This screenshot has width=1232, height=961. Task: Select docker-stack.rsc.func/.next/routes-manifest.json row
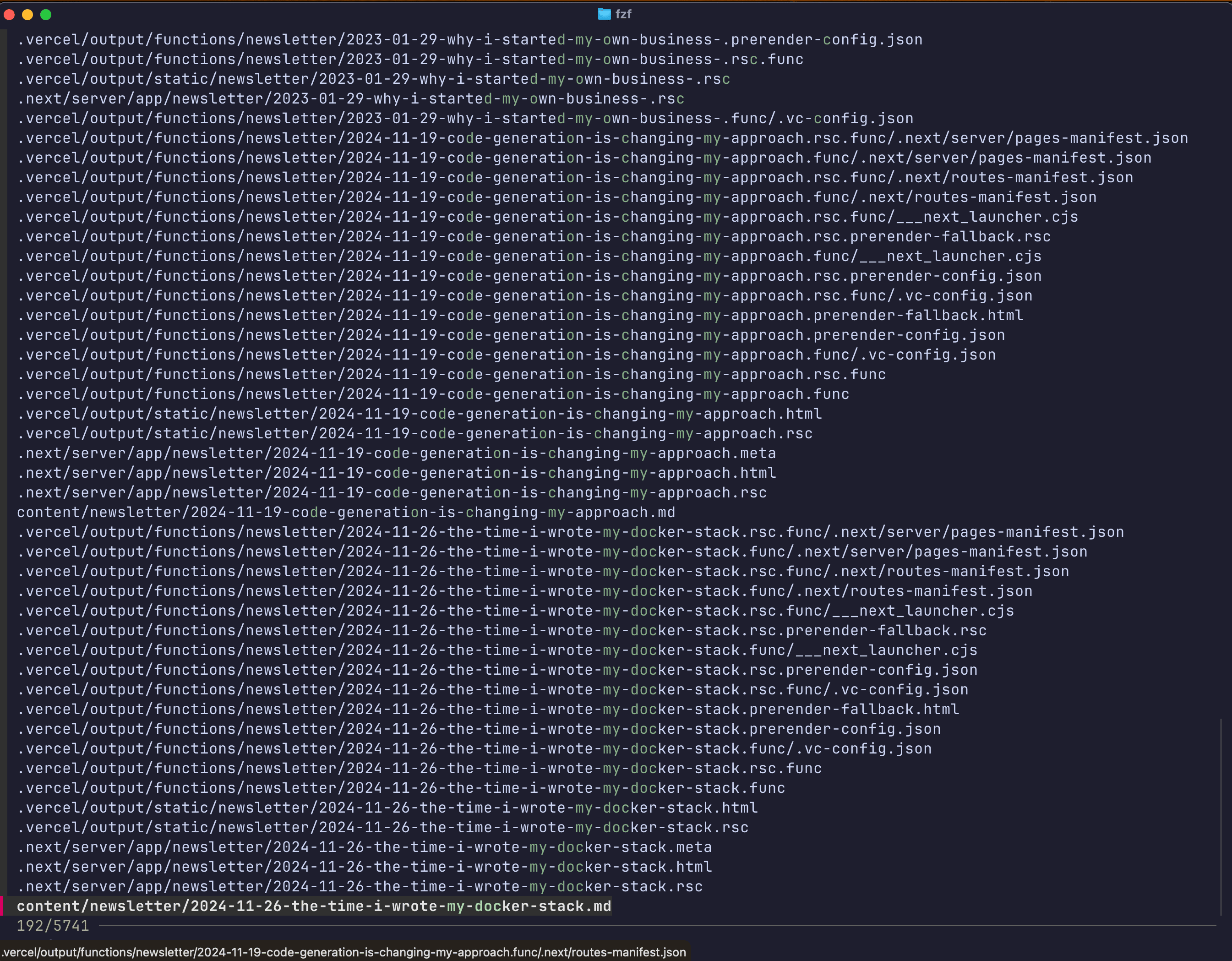click(x=543, y=572)
